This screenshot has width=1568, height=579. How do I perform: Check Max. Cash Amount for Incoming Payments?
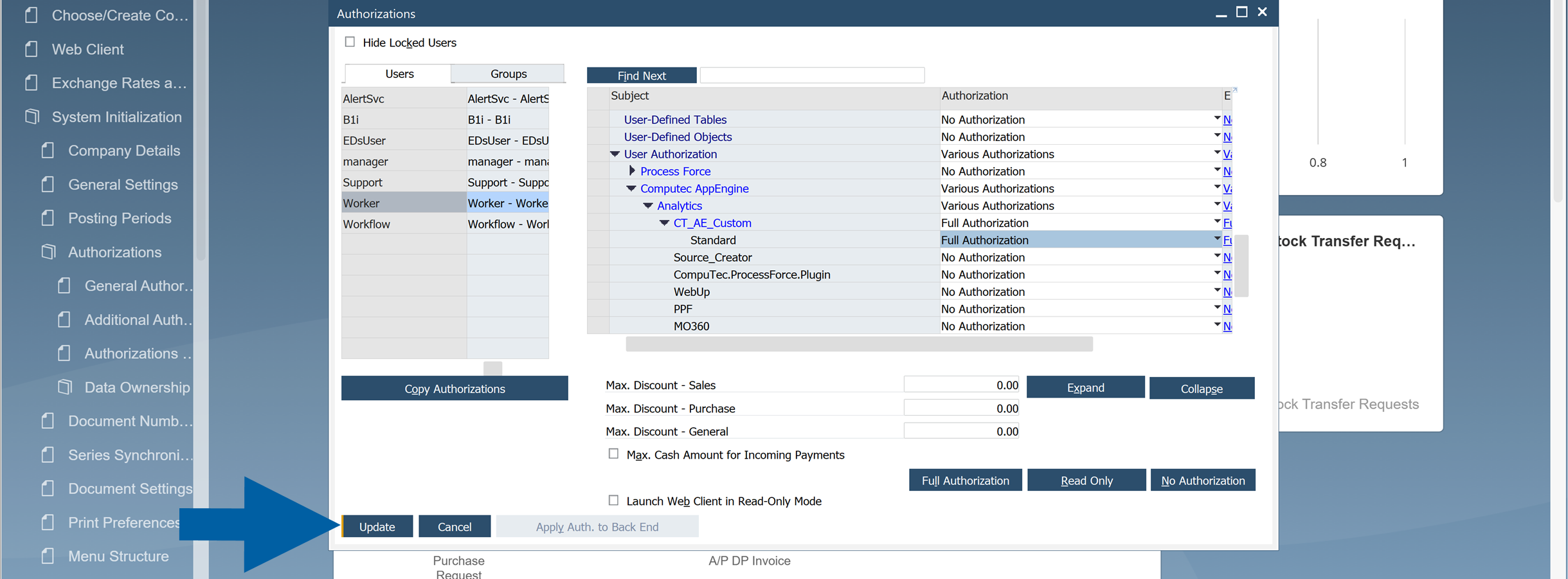tap(613, 454)
